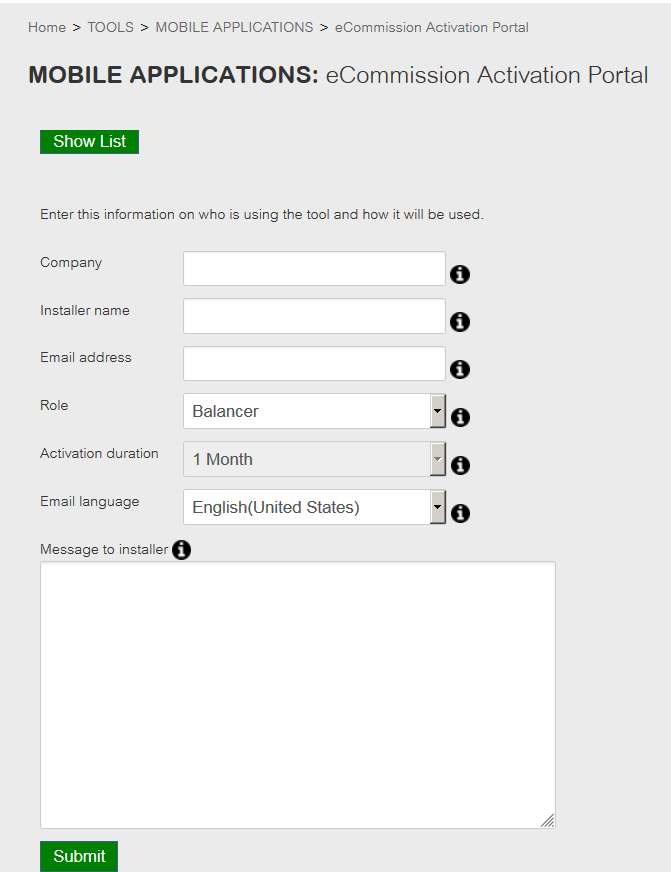
Task: Go to Home breadcrumb link
Action: 47,27
